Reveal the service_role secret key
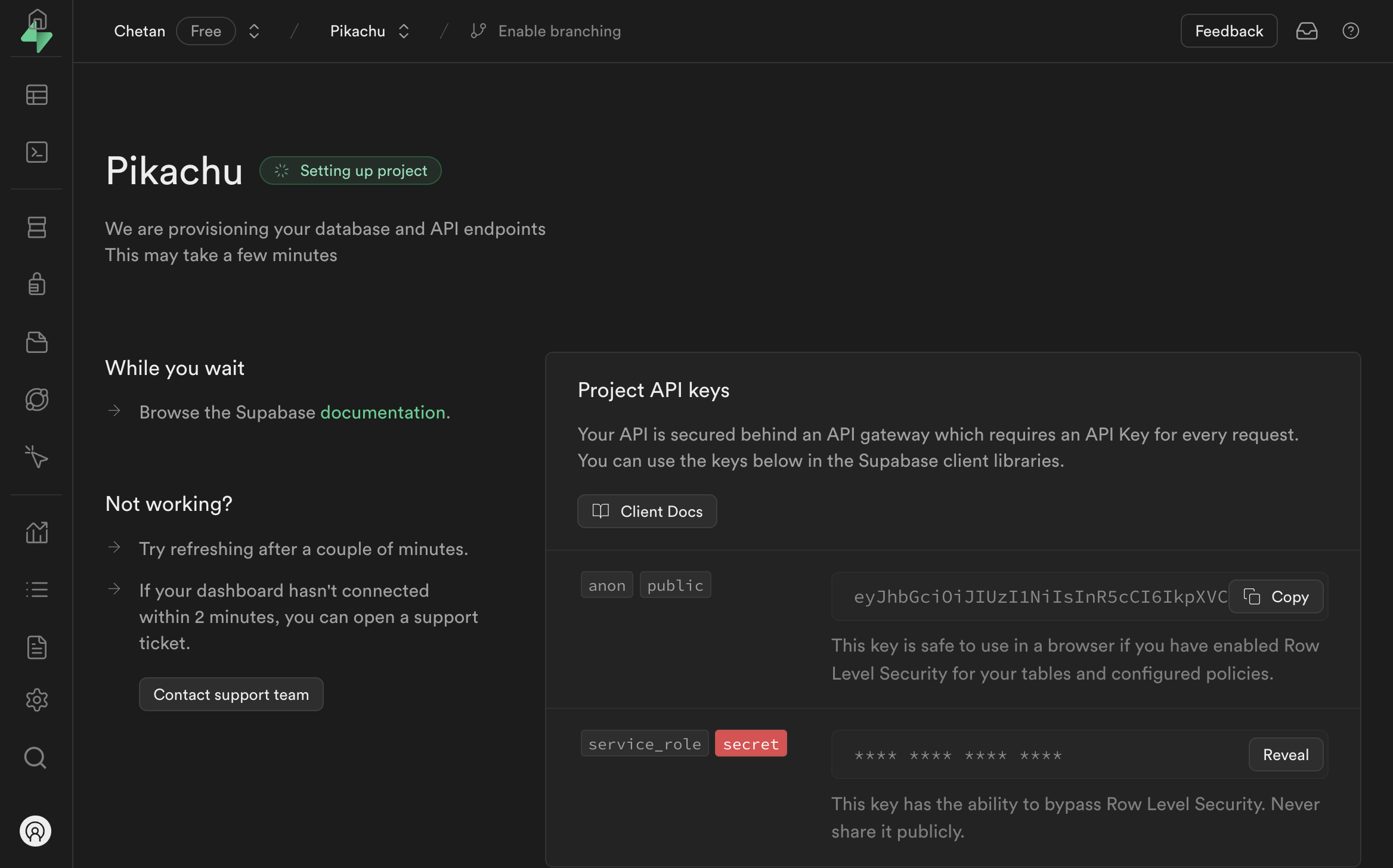Viewport: 1393px width, 868px height. [1285, 755]
